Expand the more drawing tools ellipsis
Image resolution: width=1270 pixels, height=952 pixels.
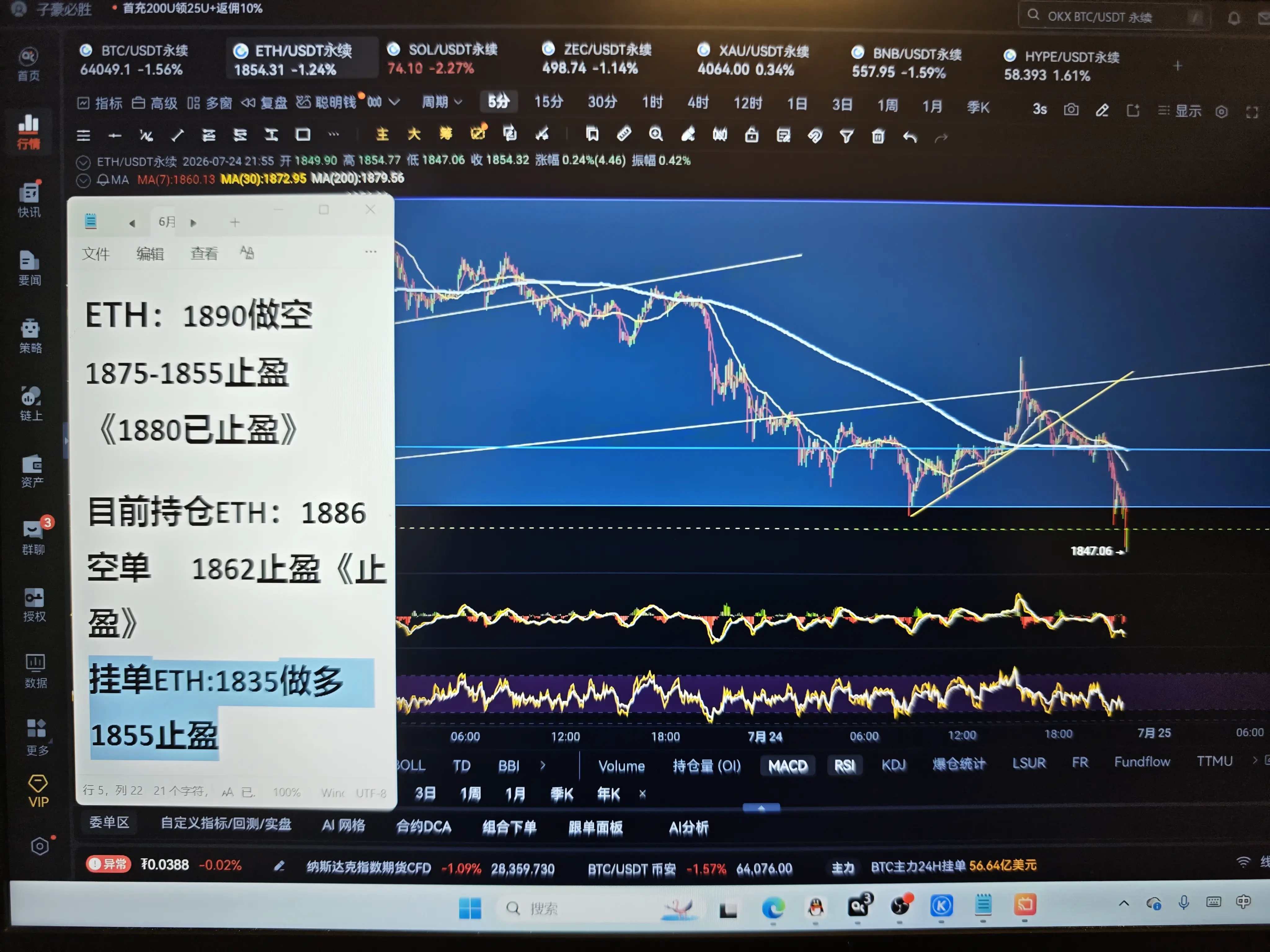point(334,135)
